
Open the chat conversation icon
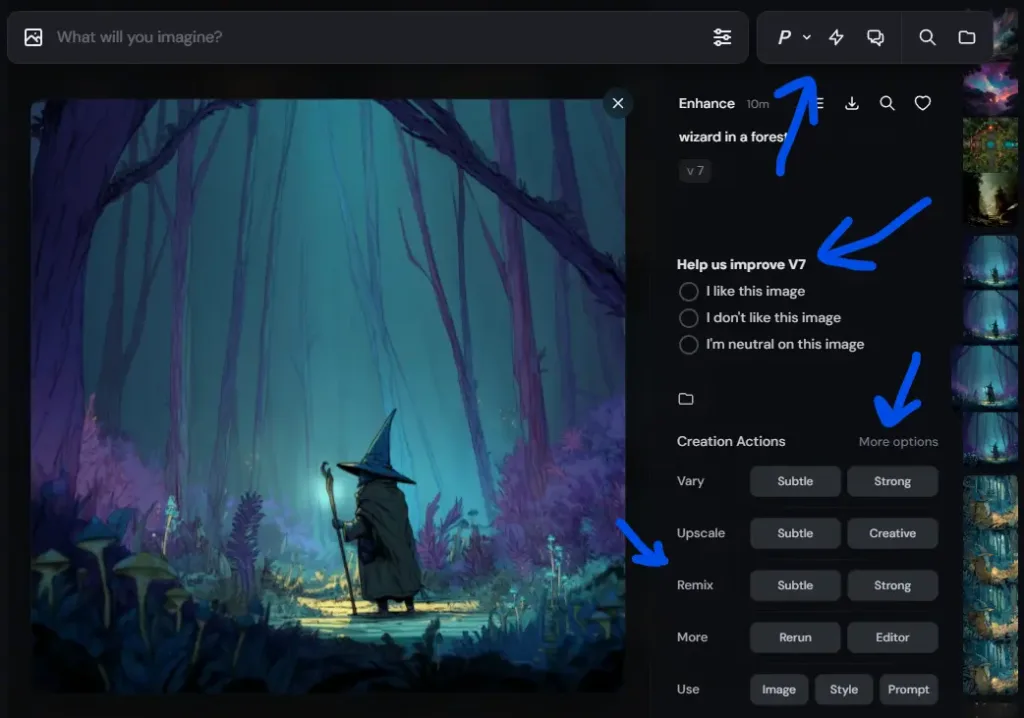pyautogui.click(x=875, y=37)
